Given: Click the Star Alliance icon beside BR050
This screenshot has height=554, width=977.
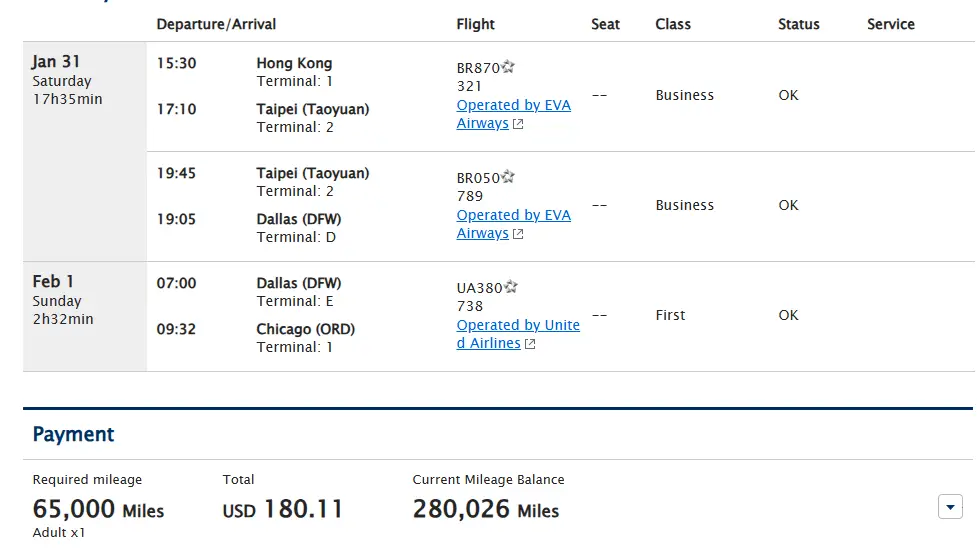Looking at the screenshot, I should point(508,177).
